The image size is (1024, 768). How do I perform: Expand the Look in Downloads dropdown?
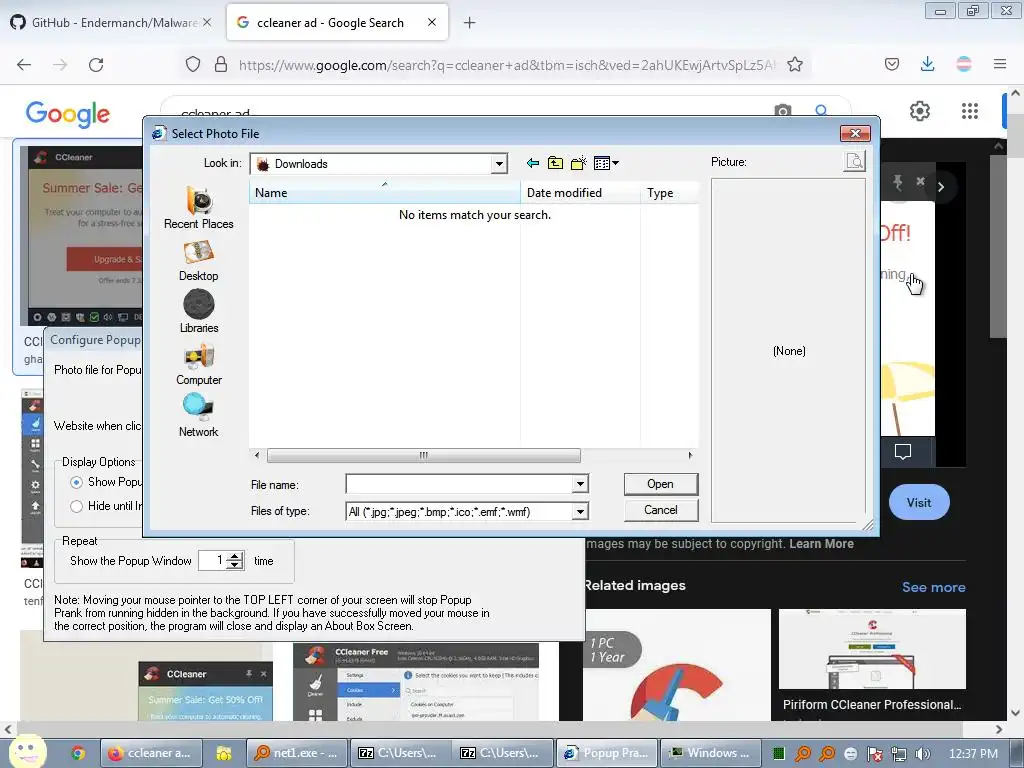point(499,164)
